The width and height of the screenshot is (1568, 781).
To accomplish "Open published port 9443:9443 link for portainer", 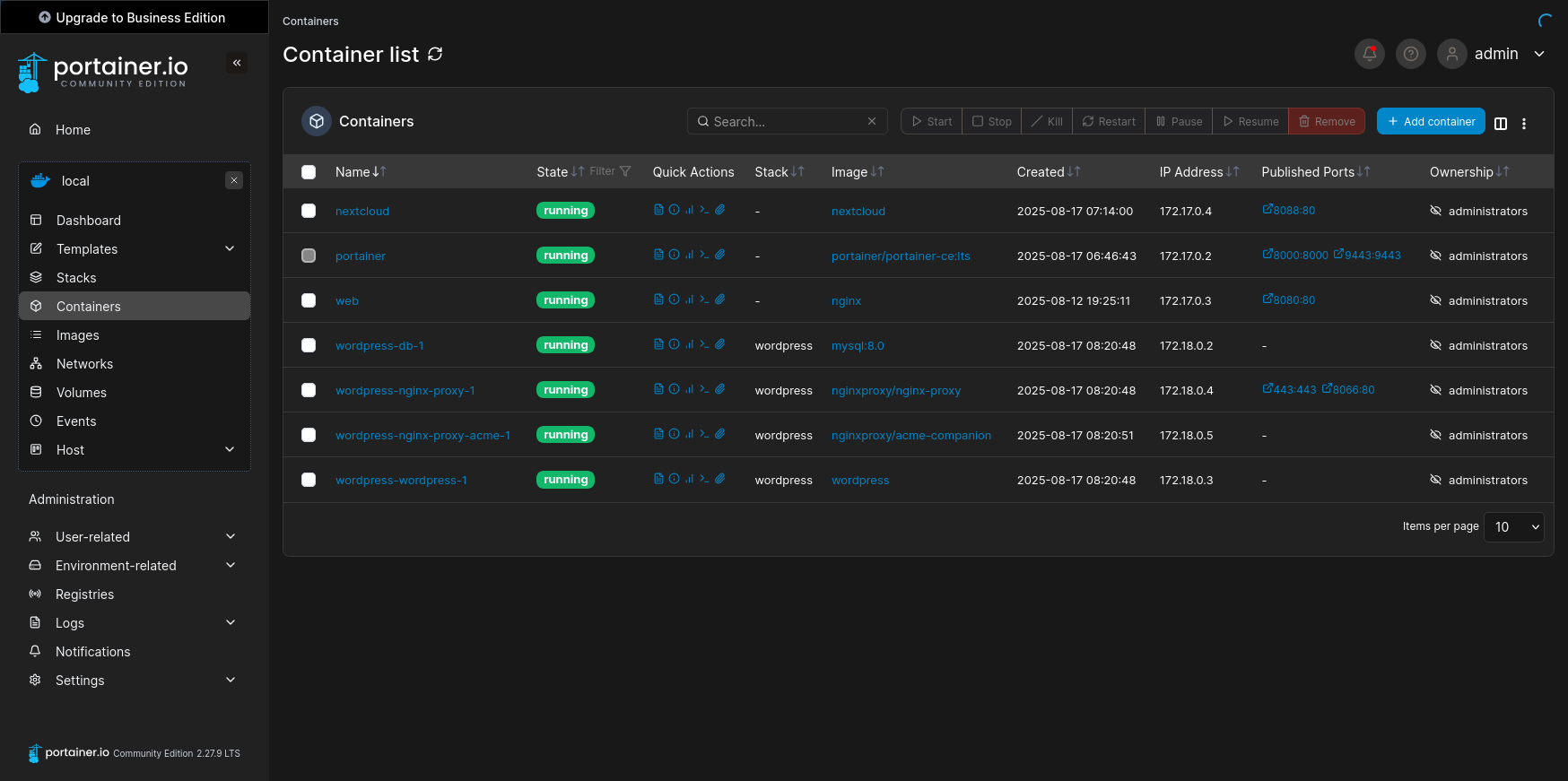I will (1367, 255).
